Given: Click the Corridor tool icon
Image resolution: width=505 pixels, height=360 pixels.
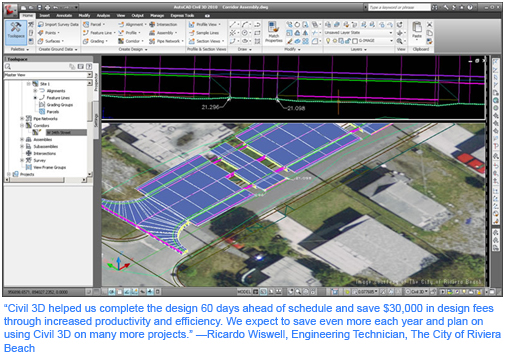Looking at the screenshot, I should tap(121, 41).
